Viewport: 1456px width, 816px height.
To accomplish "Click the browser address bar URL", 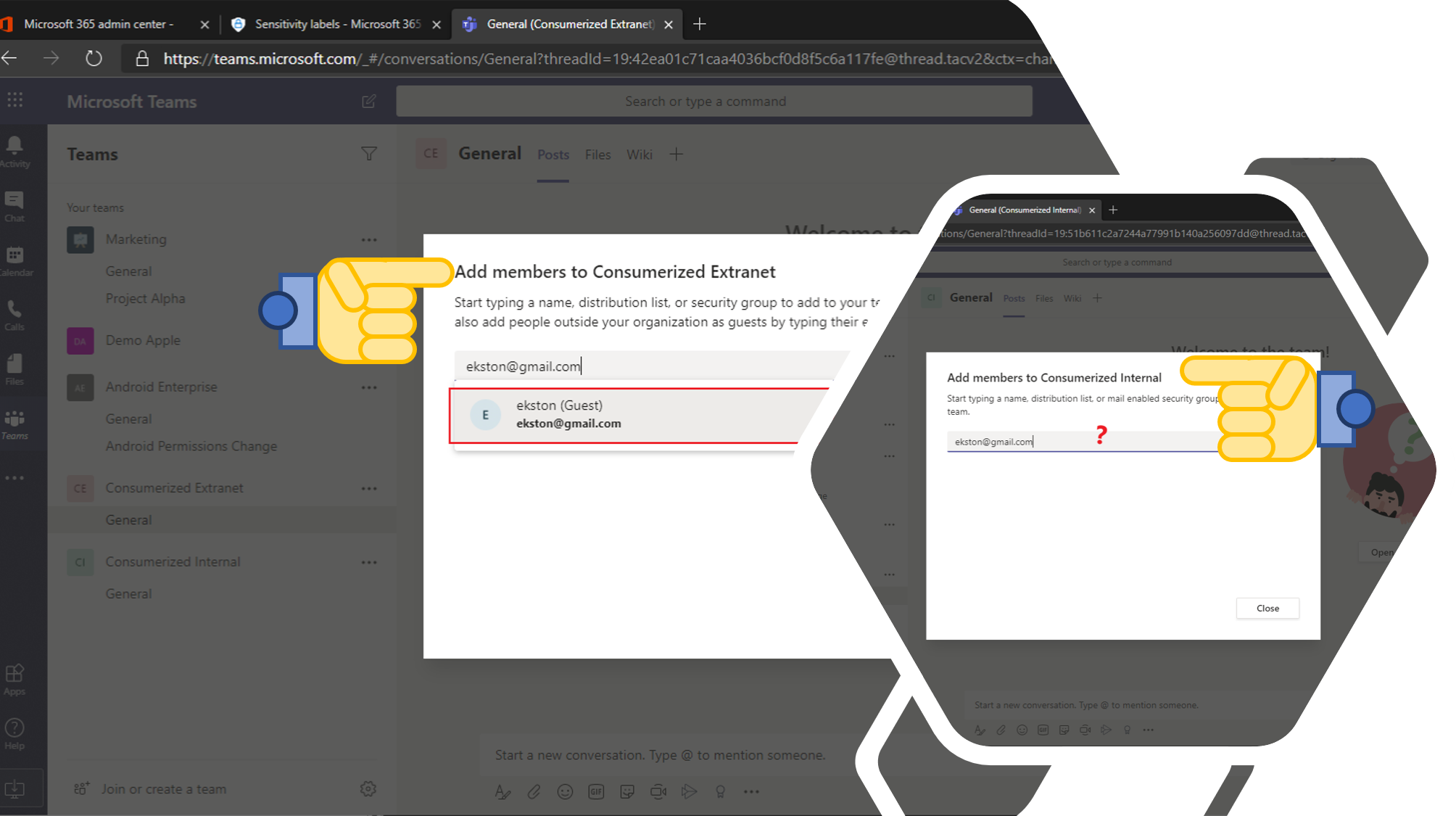I will (x=608, y=59).
